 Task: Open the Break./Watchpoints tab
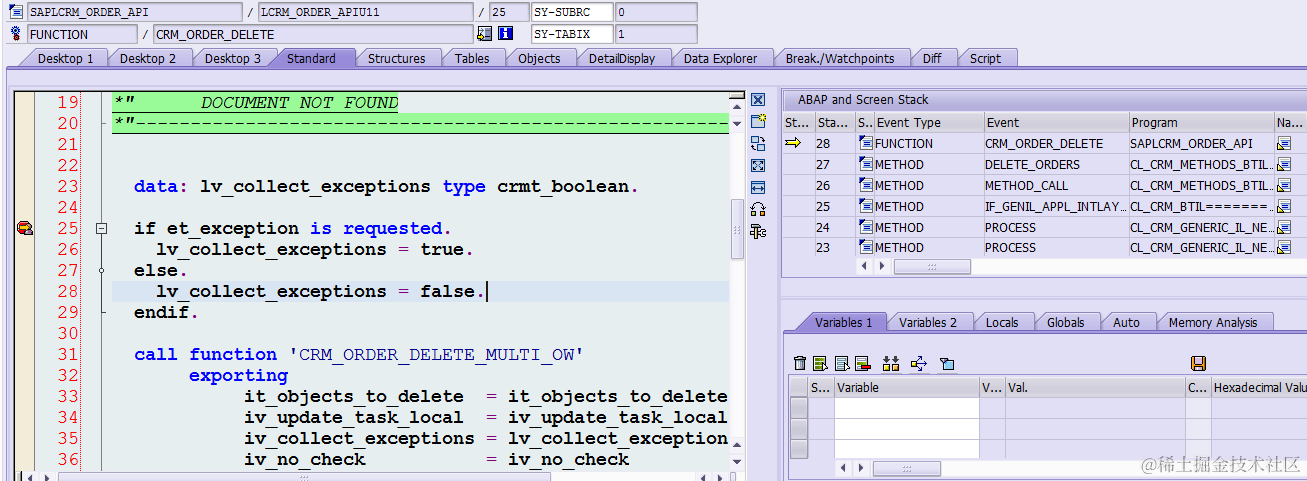click(840, 58)
